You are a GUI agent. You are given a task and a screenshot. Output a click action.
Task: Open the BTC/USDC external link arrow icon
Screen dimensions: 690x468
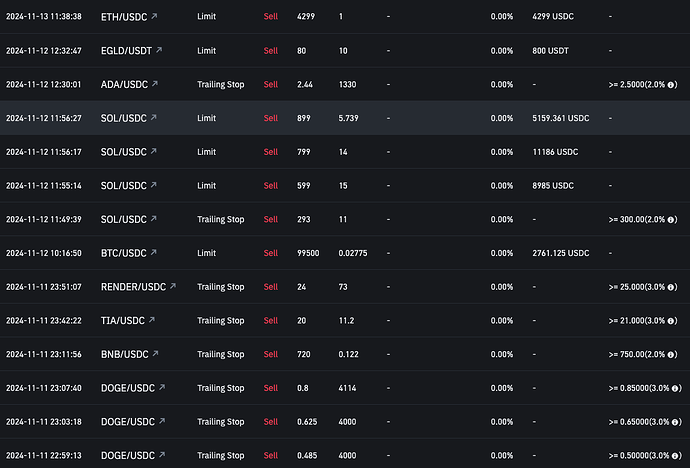pos(153,252)
